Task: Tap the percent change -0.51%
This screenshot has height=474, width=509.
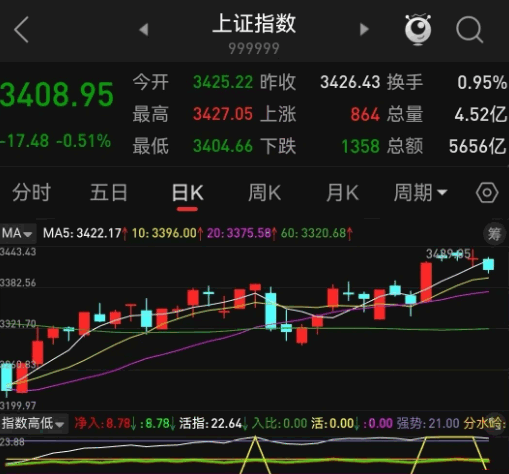Action: click(x=83, y=141)
